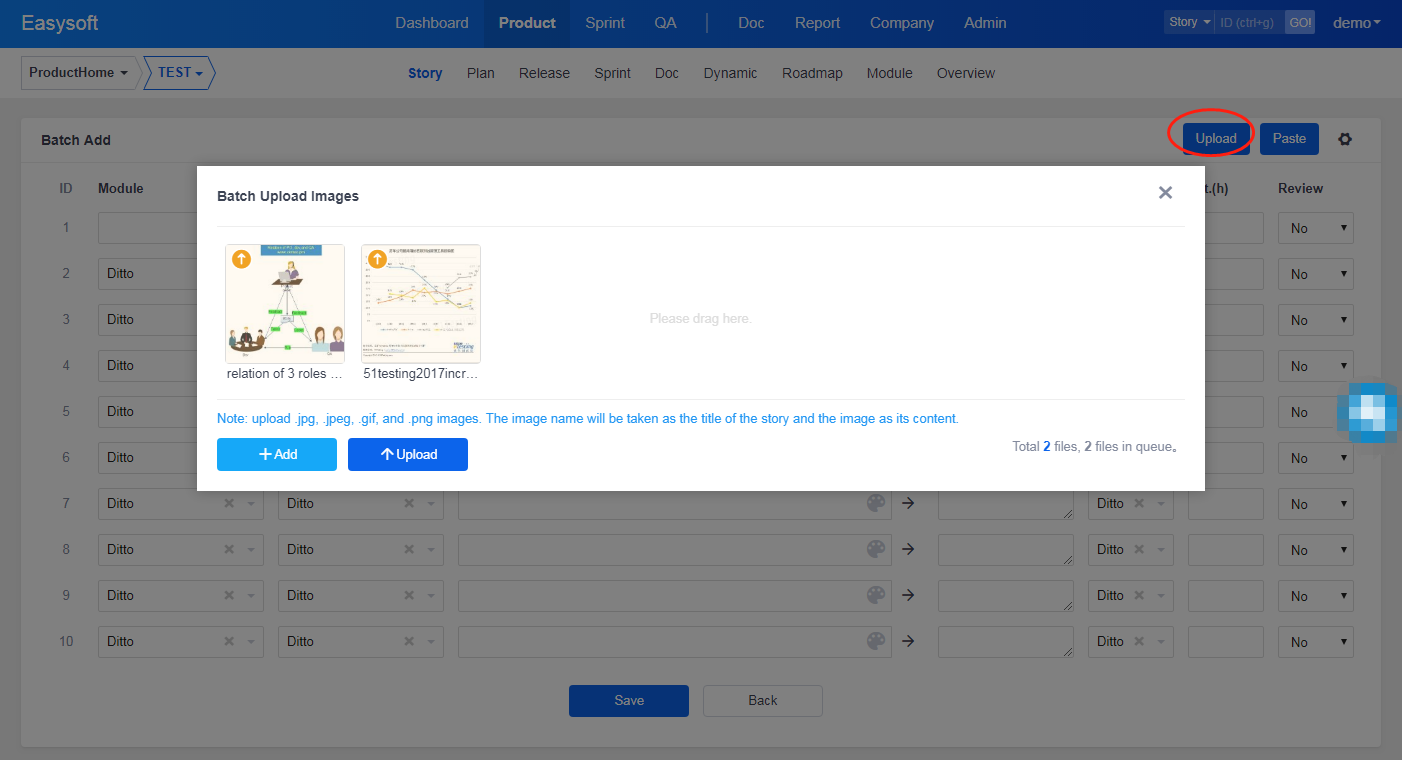Open the QA menu in top navigation

pos(665,23)
